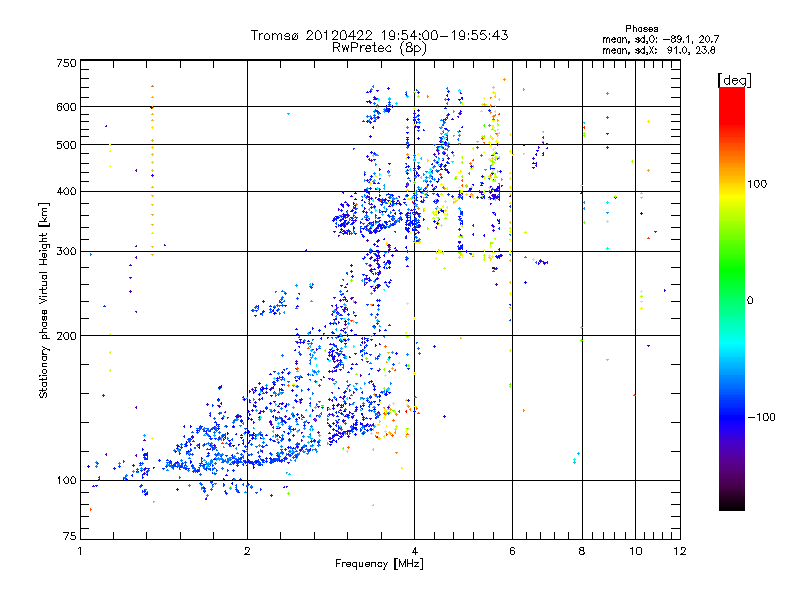The width and height of the screenshot is (800, 600).
Task: Click the 'Phases' header label
Action: pyautogui.click(x=641, y=29)
